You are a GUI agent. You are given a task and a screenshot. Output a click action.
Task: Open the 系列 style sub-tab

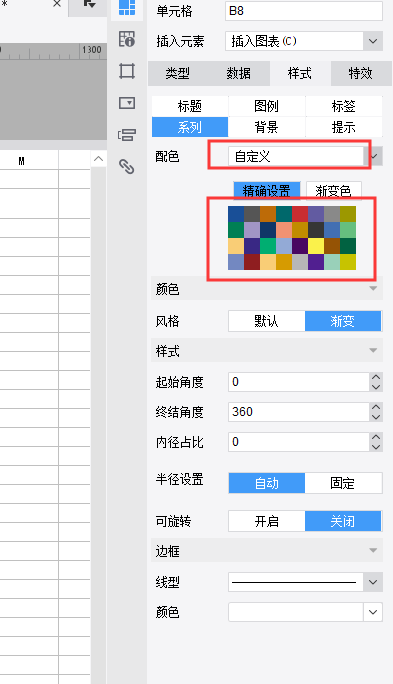[190, 127]
